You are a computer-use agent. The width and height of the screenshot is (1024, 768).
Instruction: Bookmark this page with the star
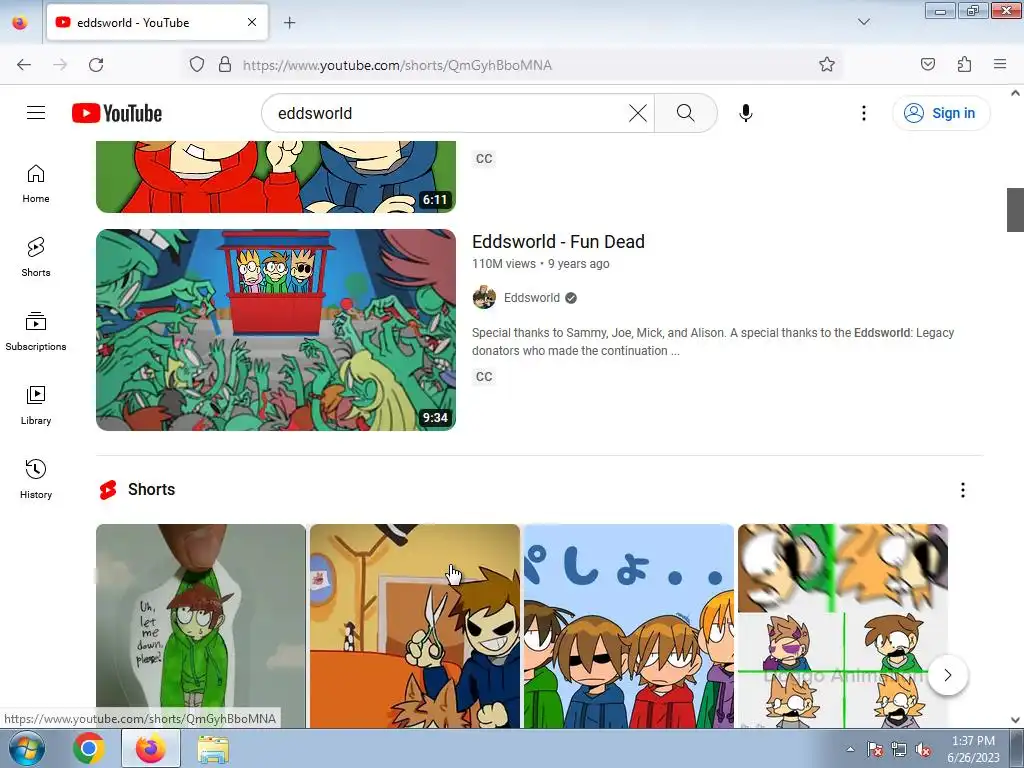827,65
